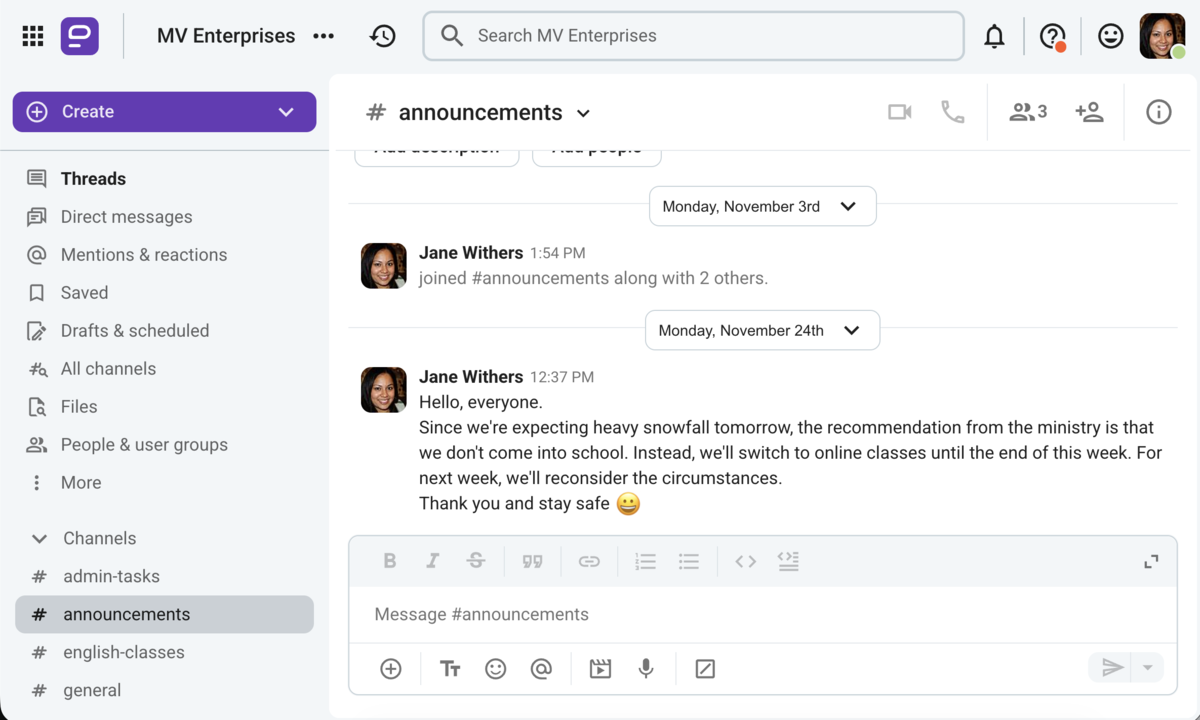Image resolution: width=1200 pixels, height=720 pixels.
Task: Open Mentions & reactions in sidebar
Action: pos(143,255)
